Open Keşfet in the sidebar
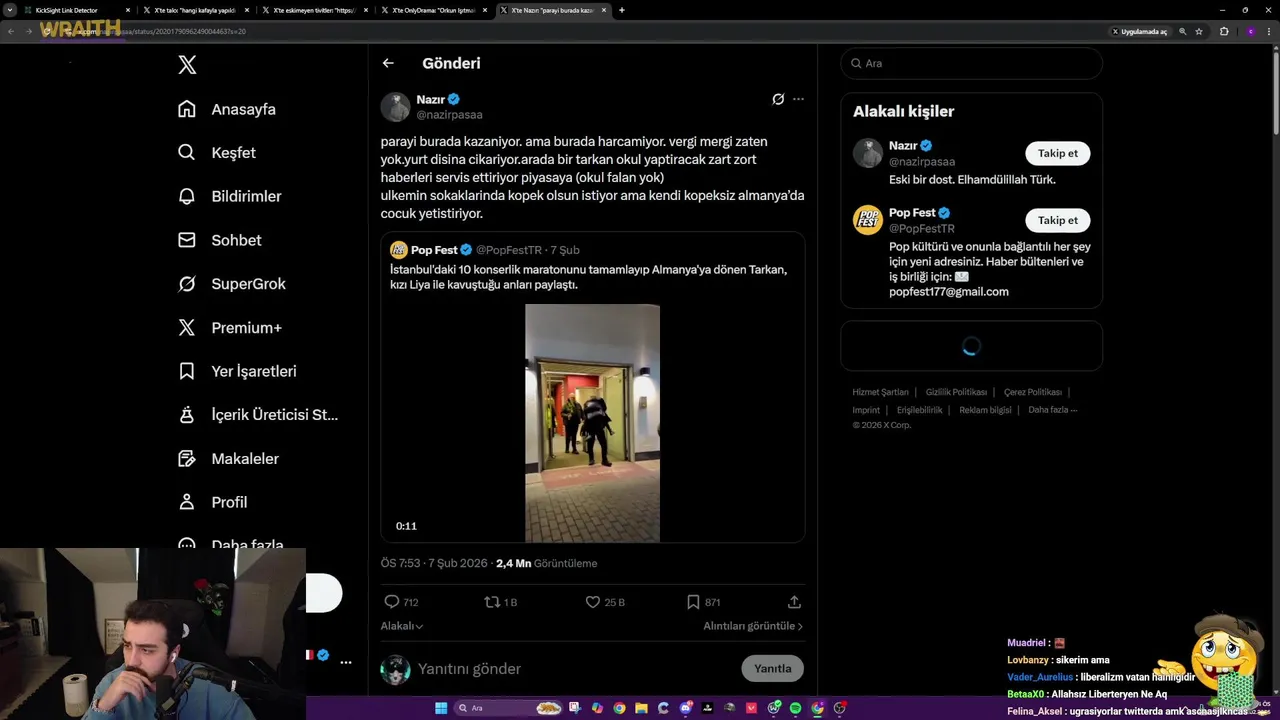The height and width of the screenshot is (720, 1280). [216, 153]
